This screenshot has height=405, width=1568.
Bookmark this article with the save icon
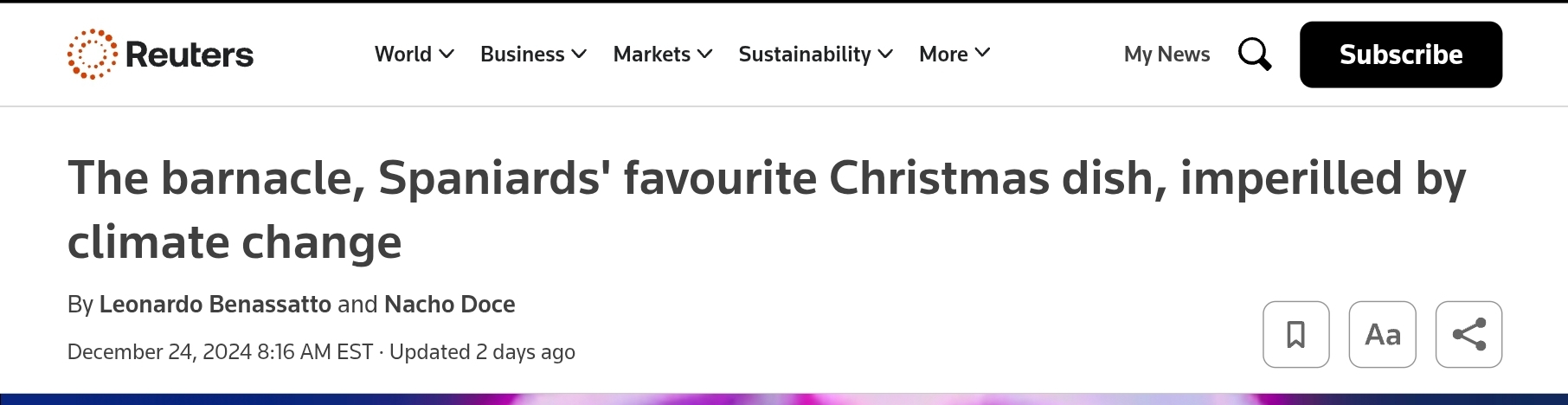1295,334
